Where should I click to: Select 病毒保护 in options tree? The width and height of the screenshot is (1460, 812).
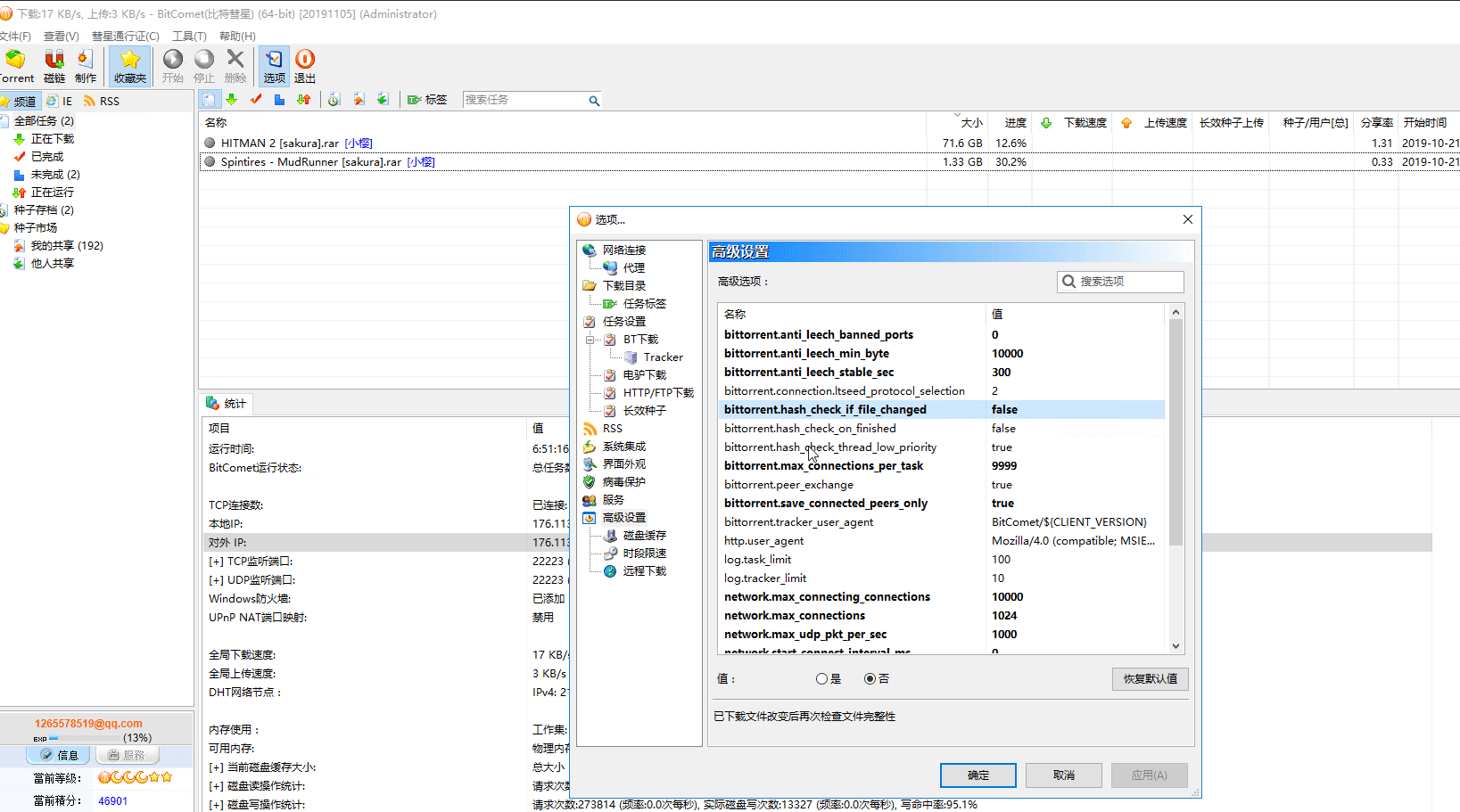[623, 482]
